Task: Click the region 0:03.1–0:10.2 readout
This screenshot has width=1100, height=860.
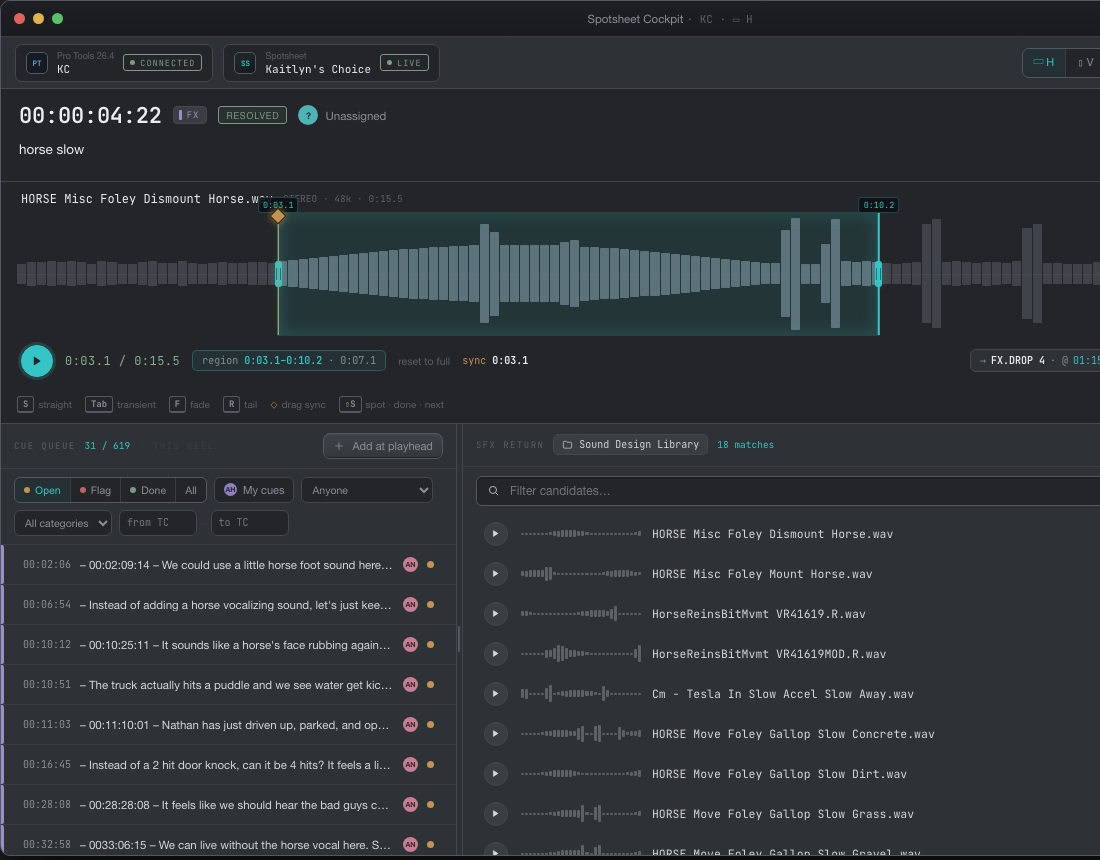Action: coord(289,361)
